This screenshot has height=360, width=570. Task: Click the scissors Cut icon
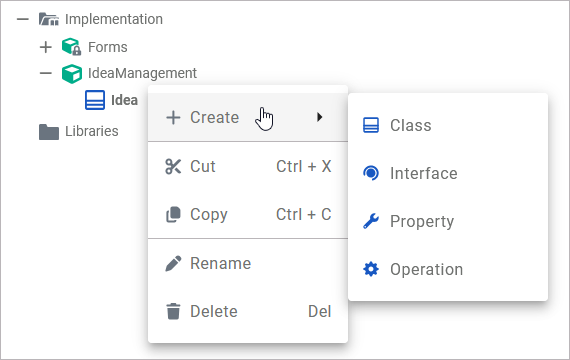173,167
